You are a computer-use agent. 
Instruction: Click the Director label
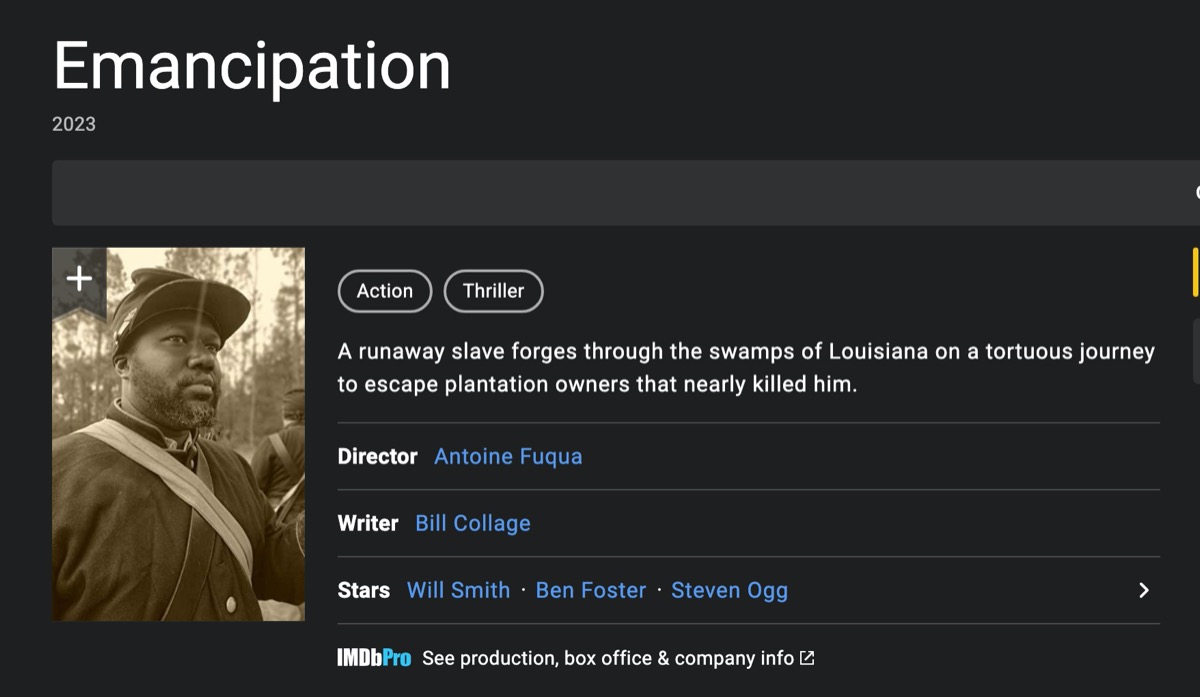tap(377, 456)
